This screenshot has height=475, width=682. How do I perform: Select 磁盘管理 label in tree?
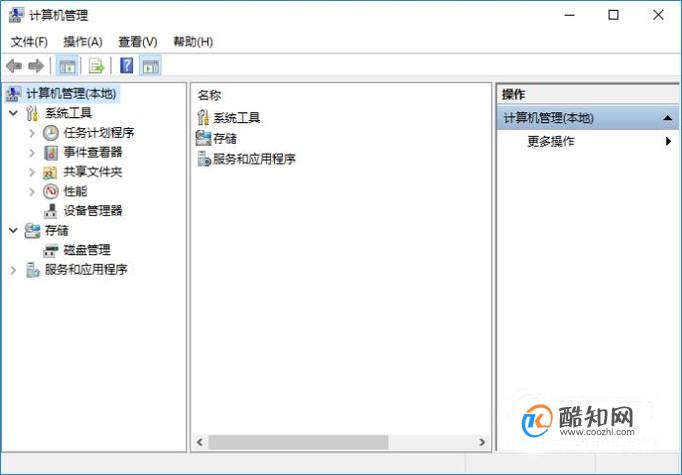87,250
